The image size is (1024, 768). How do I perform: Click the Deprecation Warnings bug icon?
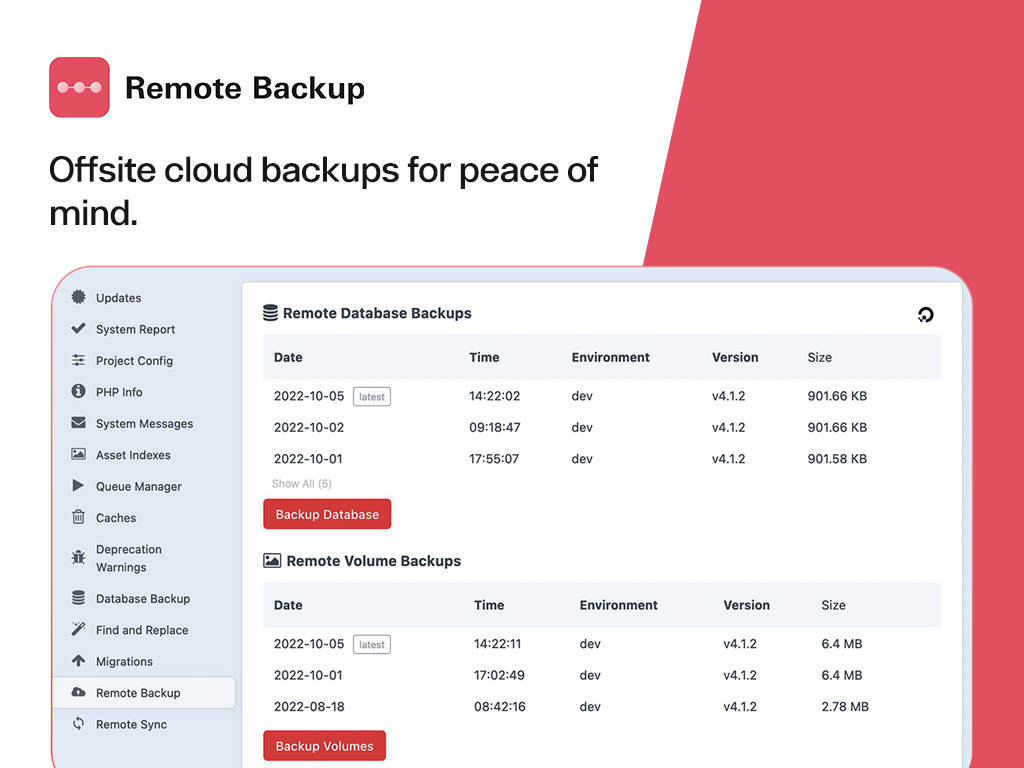point(77,558)
